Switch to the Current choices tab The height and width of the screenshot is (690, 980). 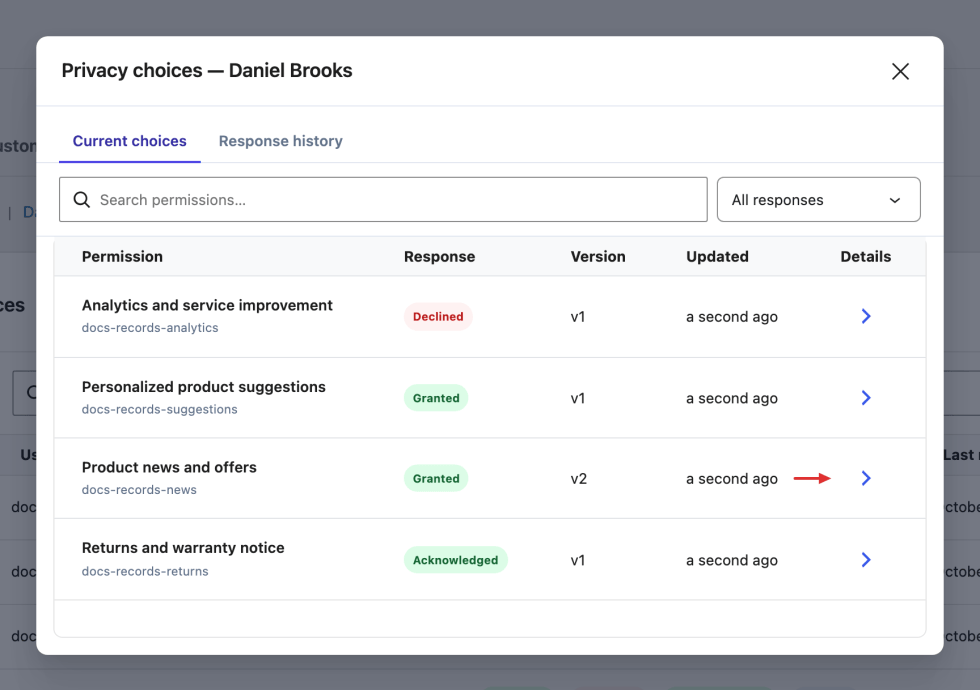[129, 141]
